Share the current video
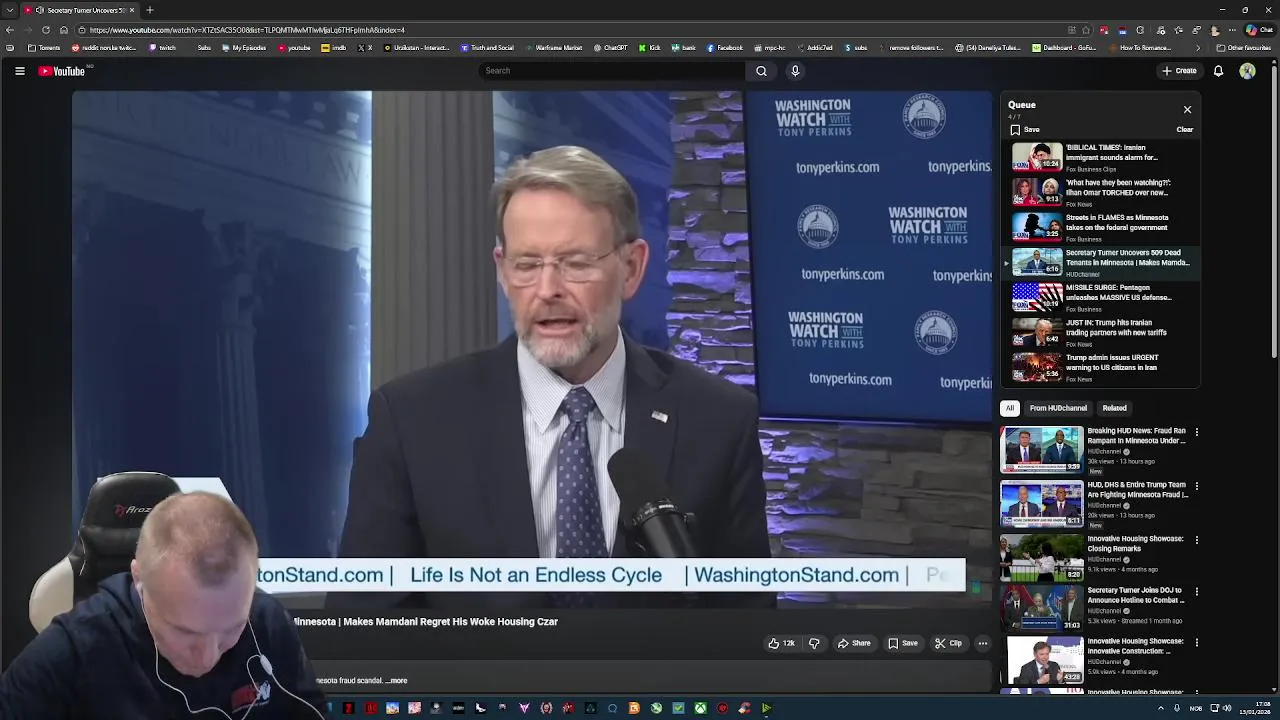The width and height of the screenshot is (1280, 720). pyautogui.click(x=854, y=644)
